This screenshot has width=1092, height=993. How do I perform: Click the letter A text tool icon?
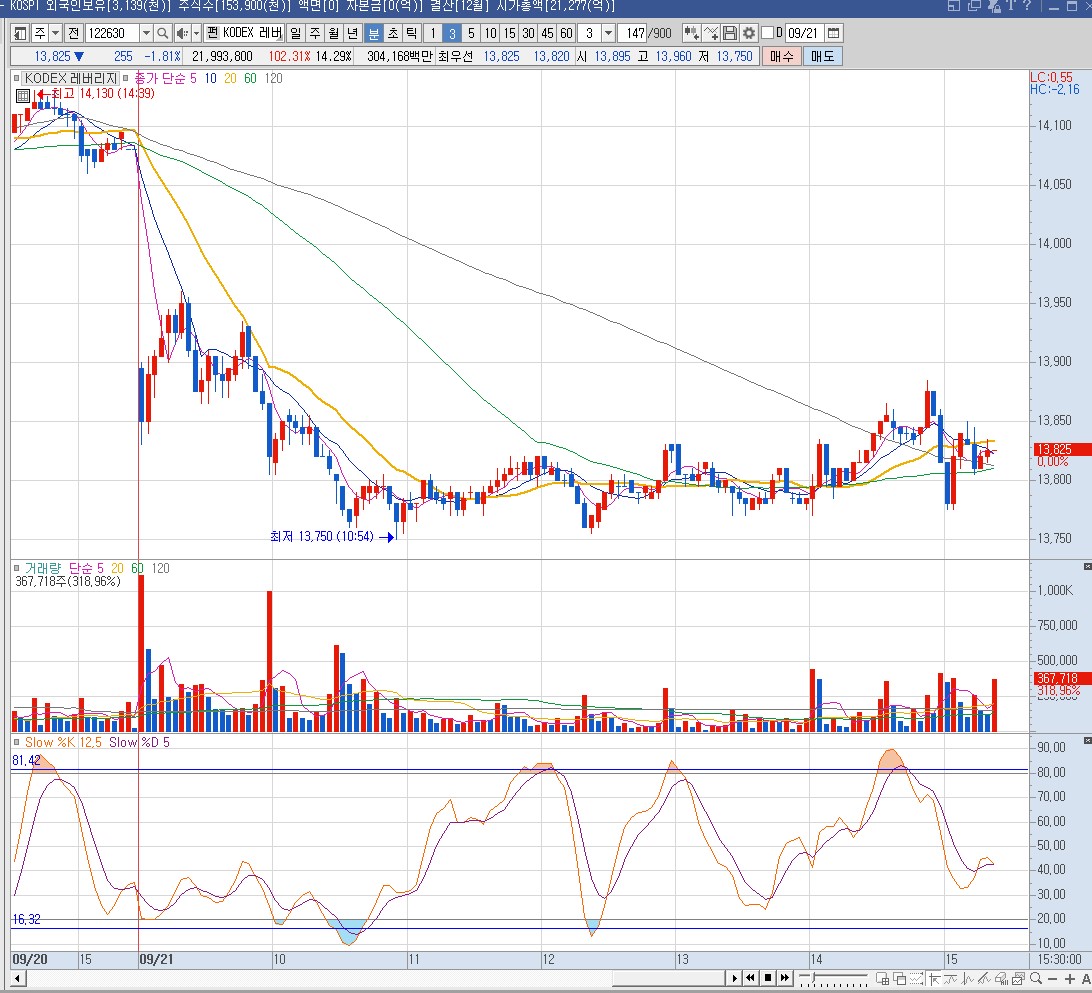1086,978
